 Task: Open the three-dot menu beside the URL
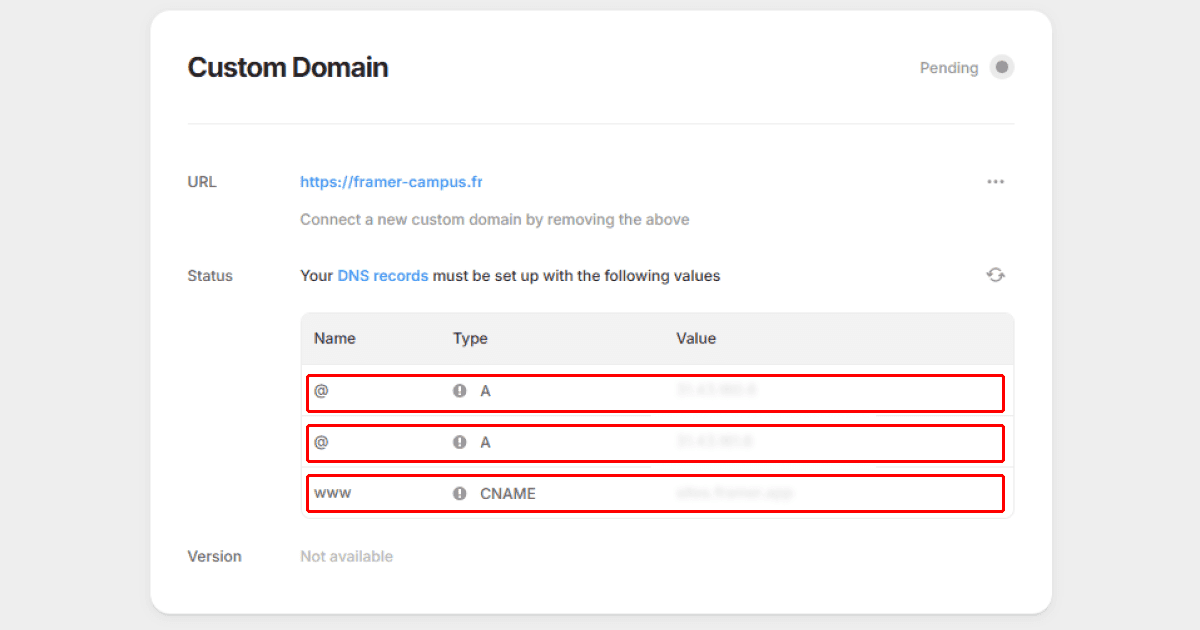click(995, 182)
